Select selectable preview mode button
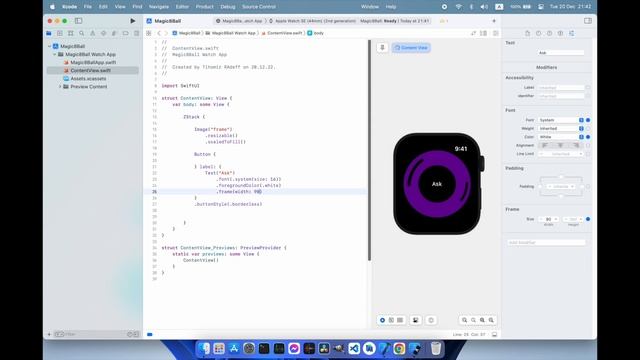Image resolution: width=640 pixels, height=360 pixels. click(x=391, y=320)
